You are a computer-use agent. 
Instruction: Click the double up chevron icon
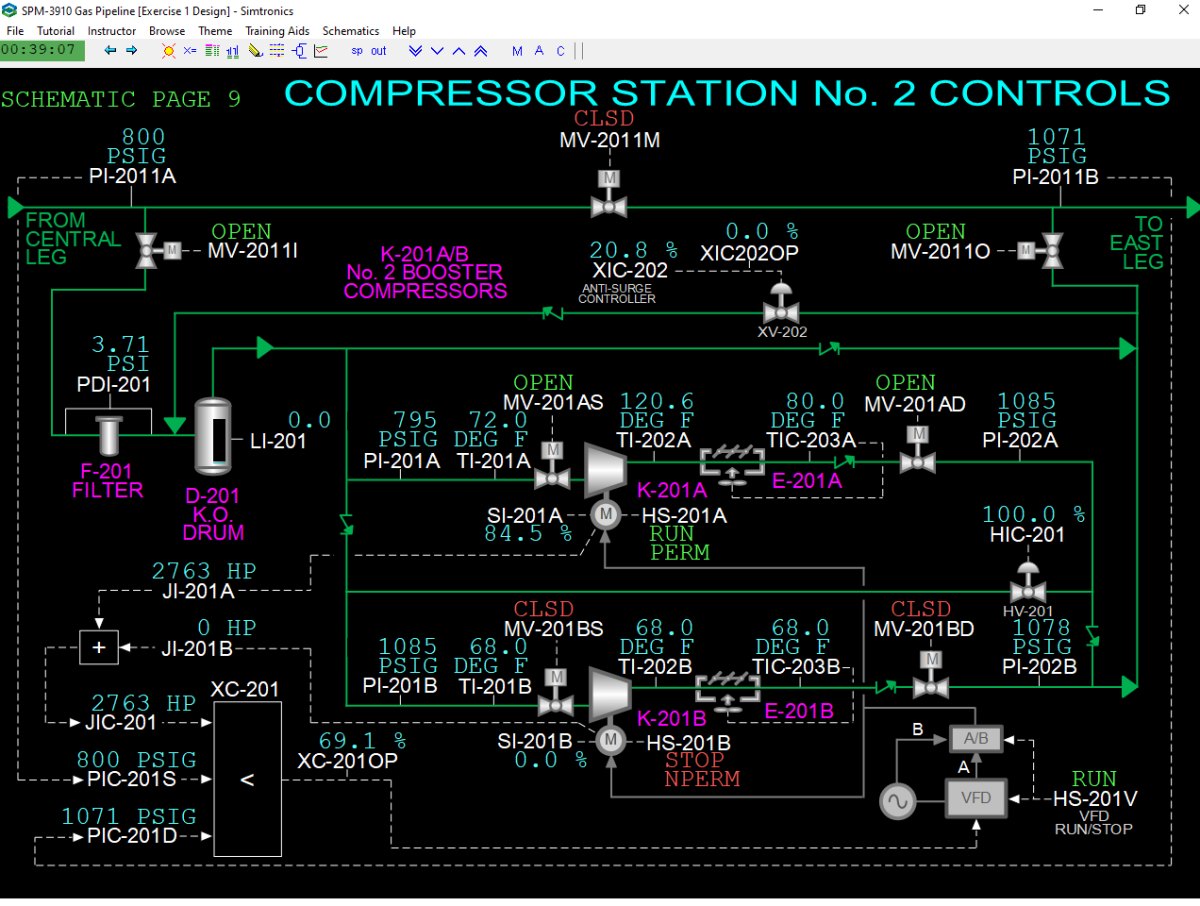coord(481,50)
